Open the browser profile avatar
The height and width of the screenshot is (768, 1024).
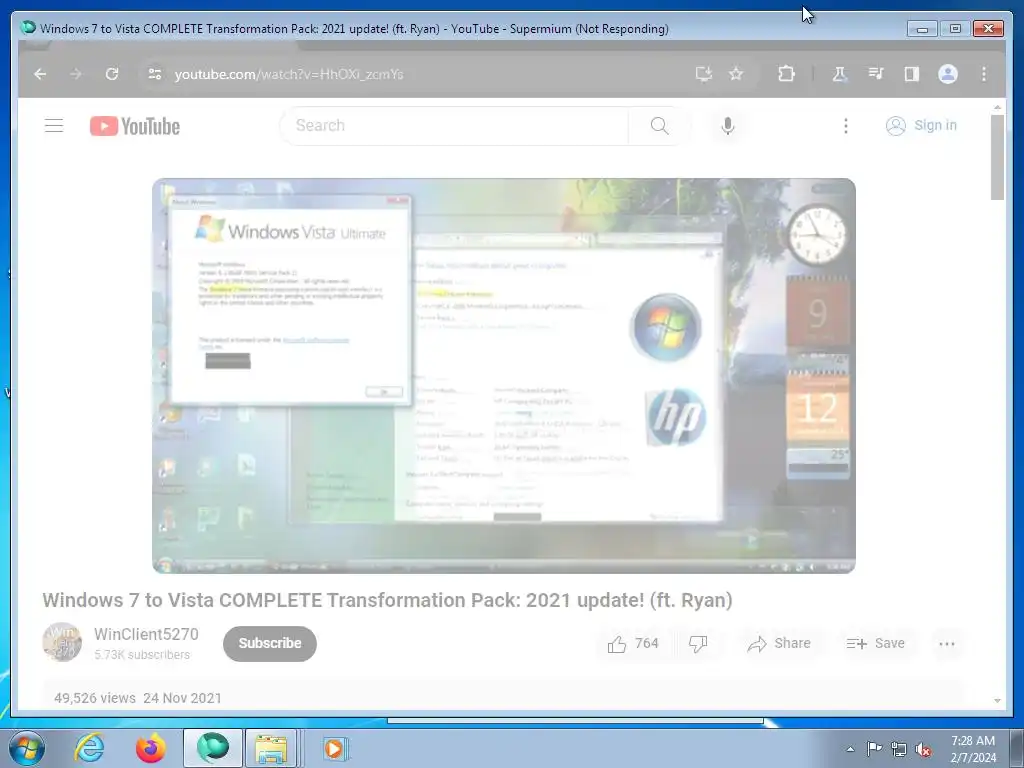tap(948, 74)
